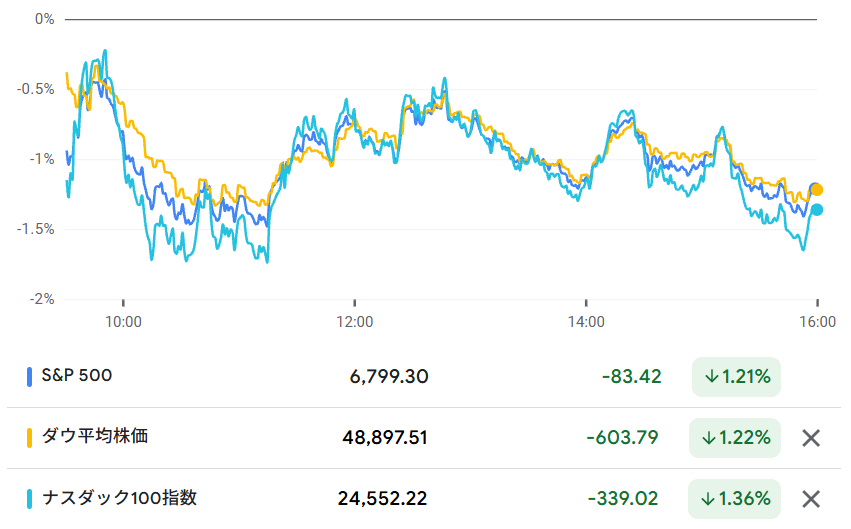Click the Nasdaq ↓1.36% change badge
This screenshot has width=851, height=529.
(x=735, y=498)
